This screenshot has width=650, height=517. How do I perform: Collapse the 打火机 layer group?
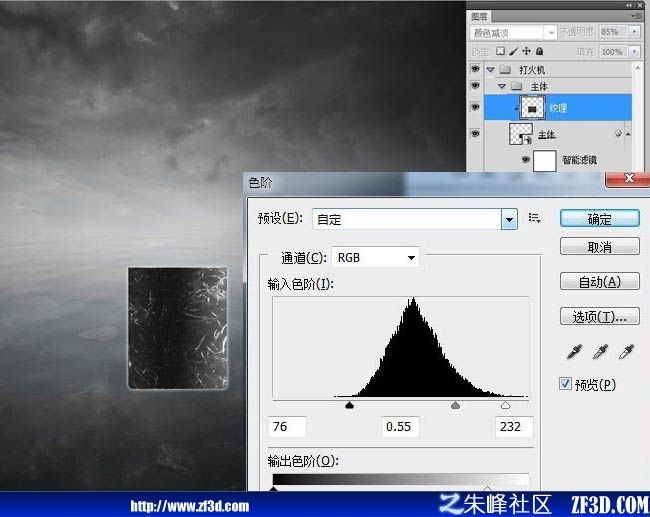(x=490, y=69)
